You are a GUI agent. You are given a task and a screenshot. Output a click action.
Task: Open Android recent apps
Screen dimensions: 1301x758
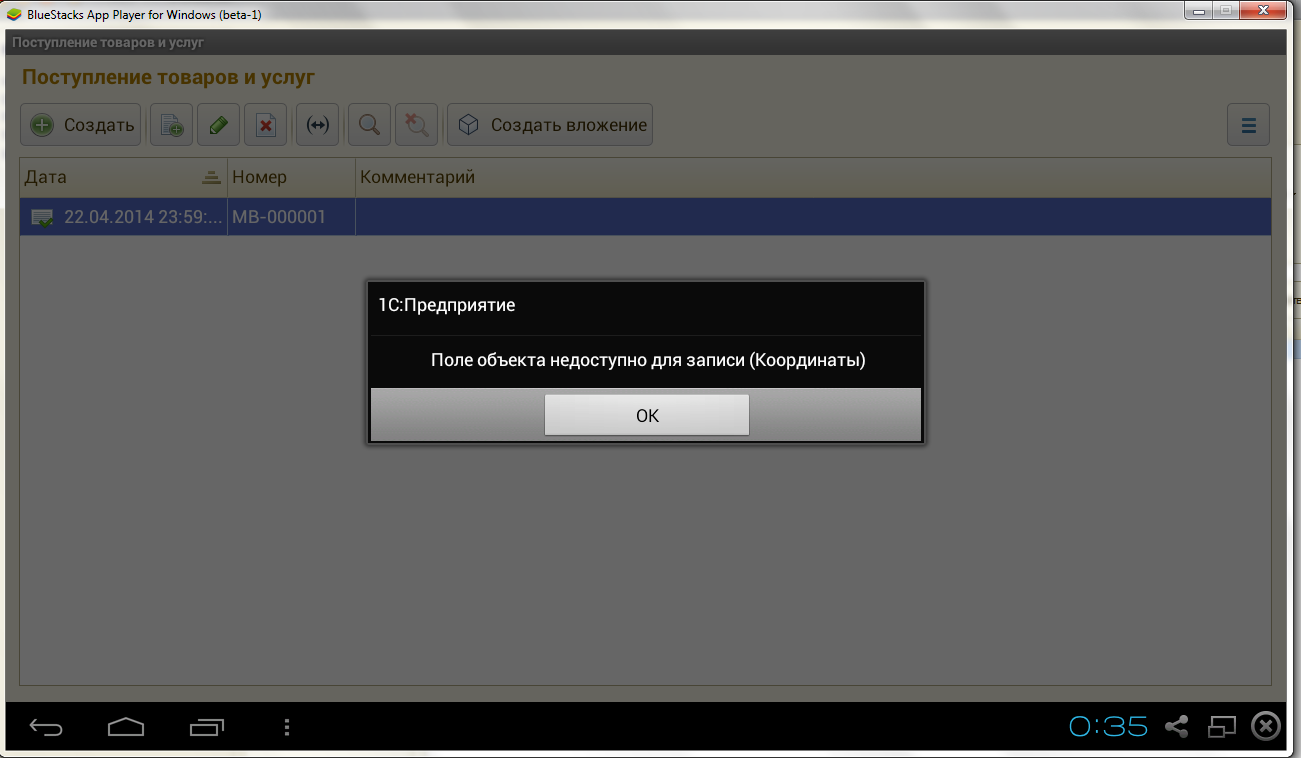click(x=207, y=727)
